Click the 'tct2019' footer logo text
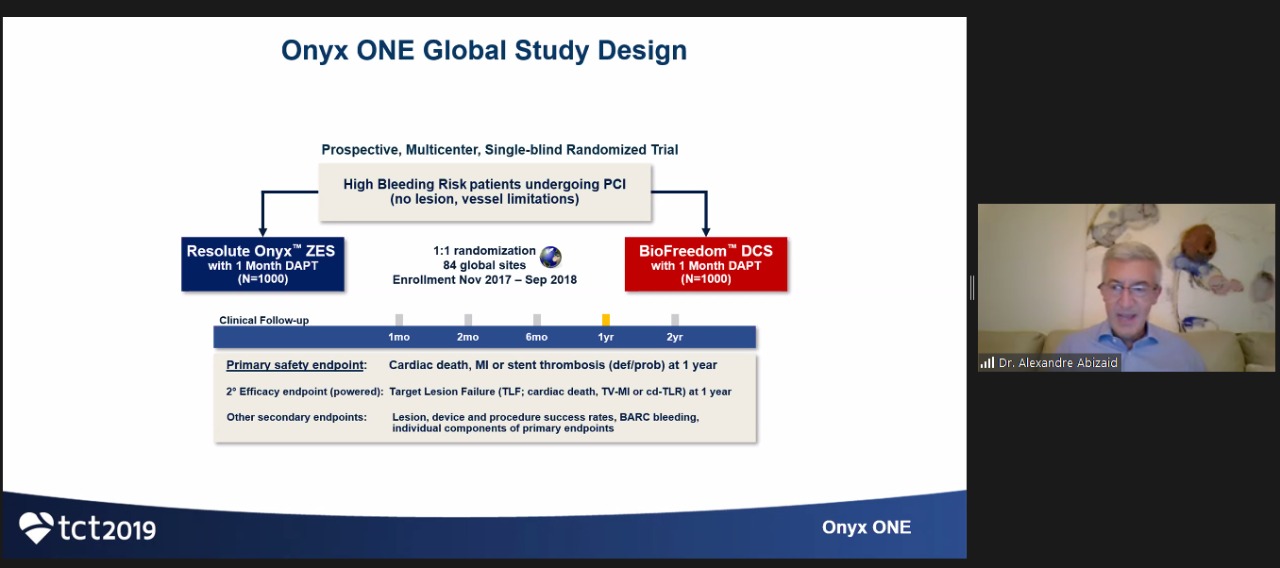1280x568 pixels. [107, 527]
